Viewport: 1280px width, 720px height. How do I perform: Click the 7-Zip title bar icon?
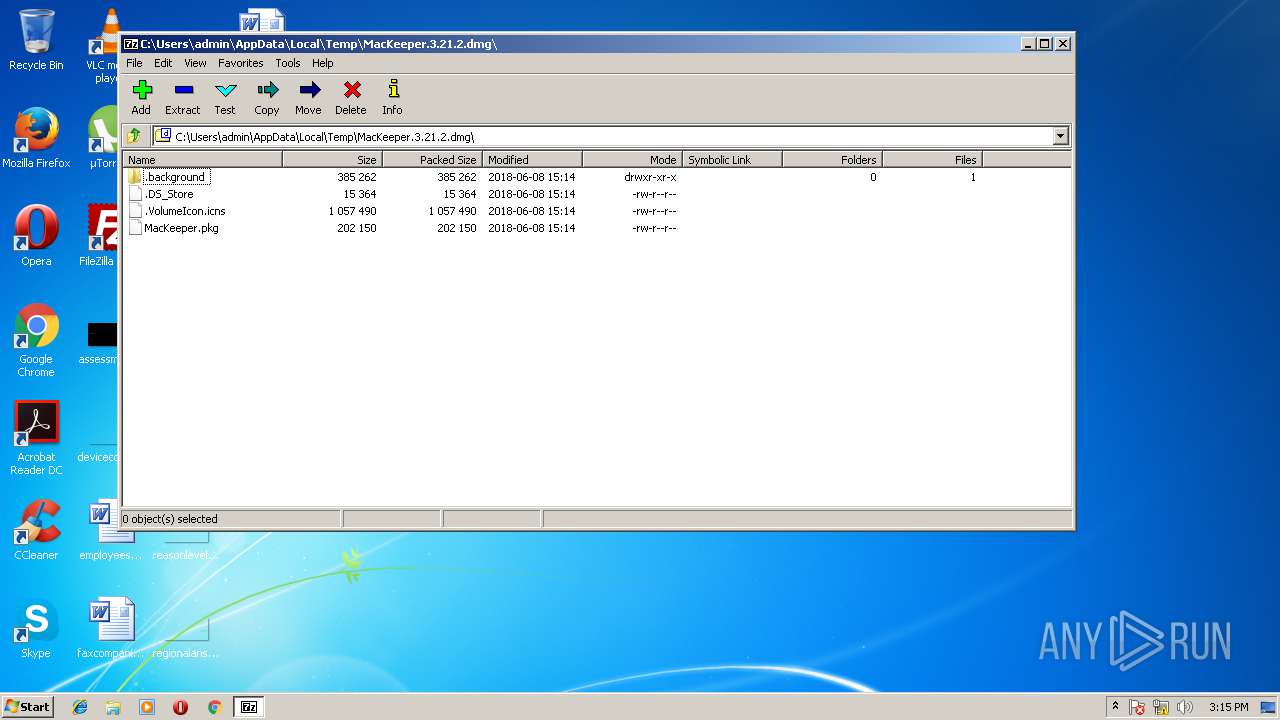coord(130,44)
